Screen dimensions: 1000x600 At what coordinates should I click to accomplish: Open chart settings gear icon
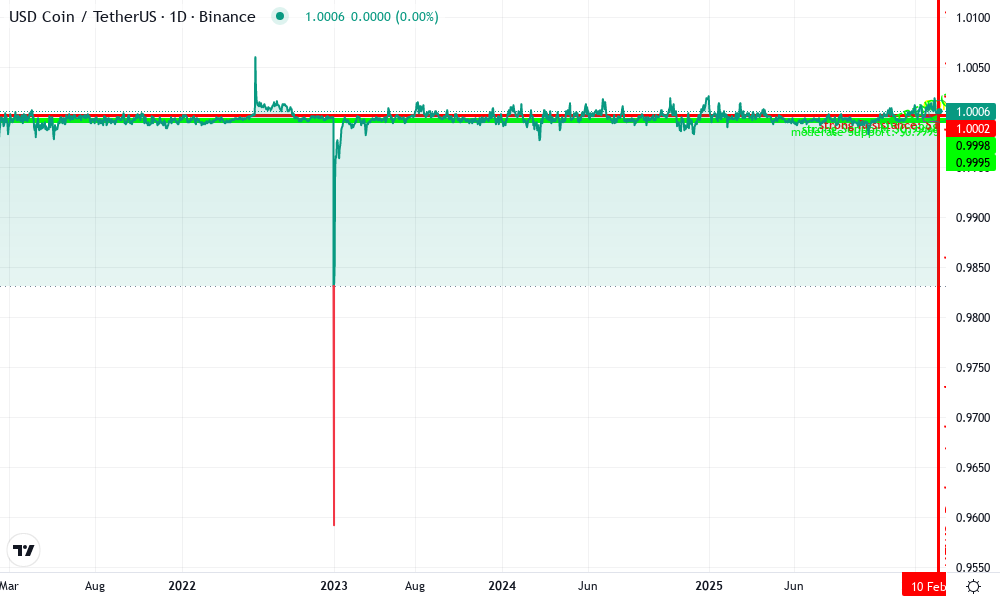972,587
